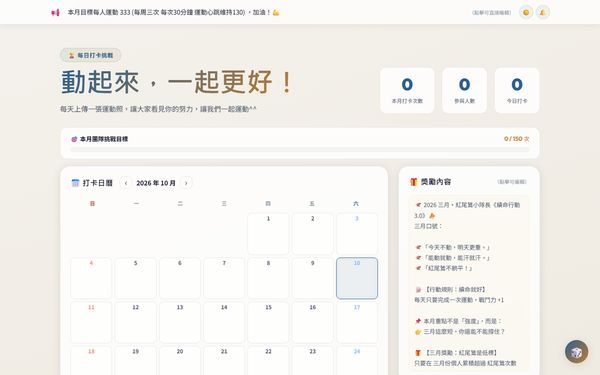Click the 0 / 150 次 progress count

point(517,139)
